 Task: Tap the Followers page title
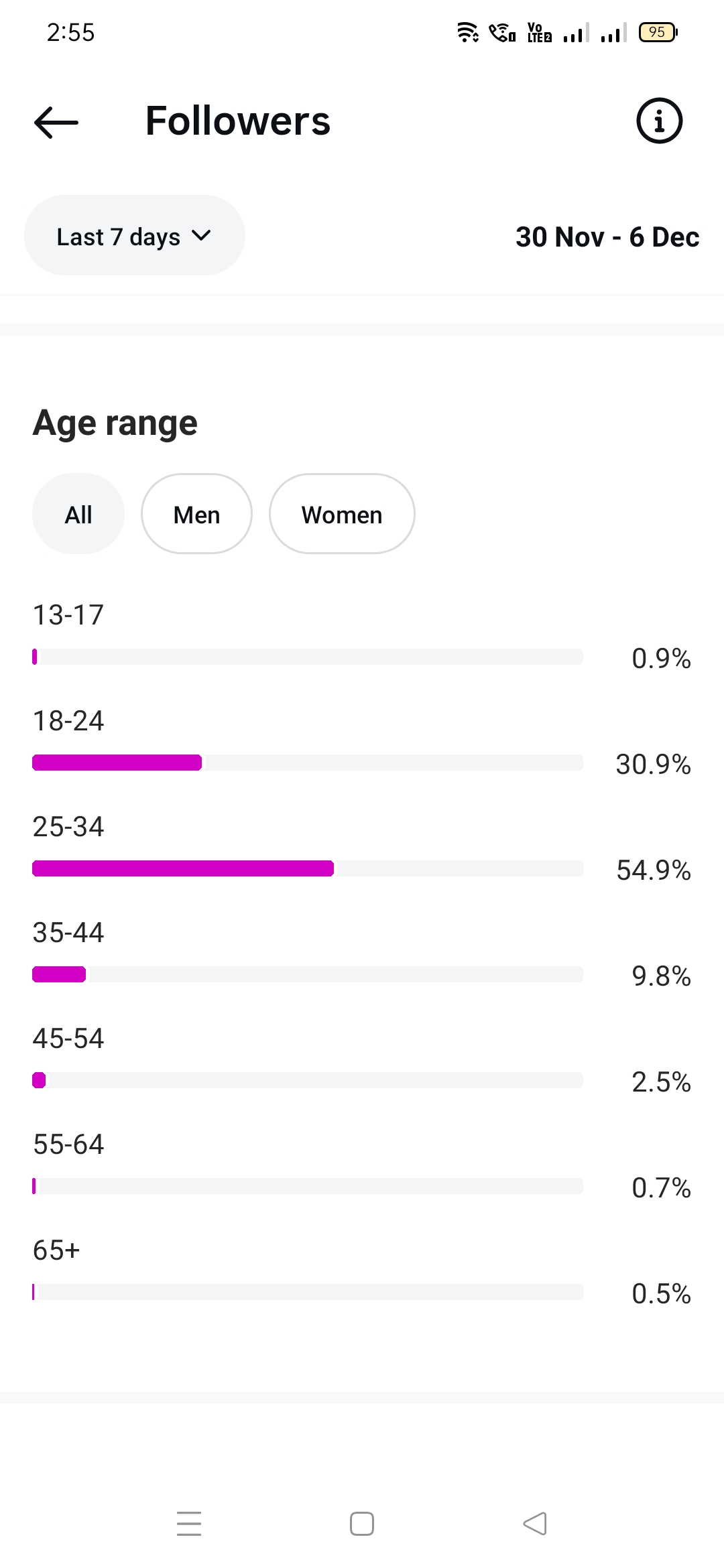point(238,121)
